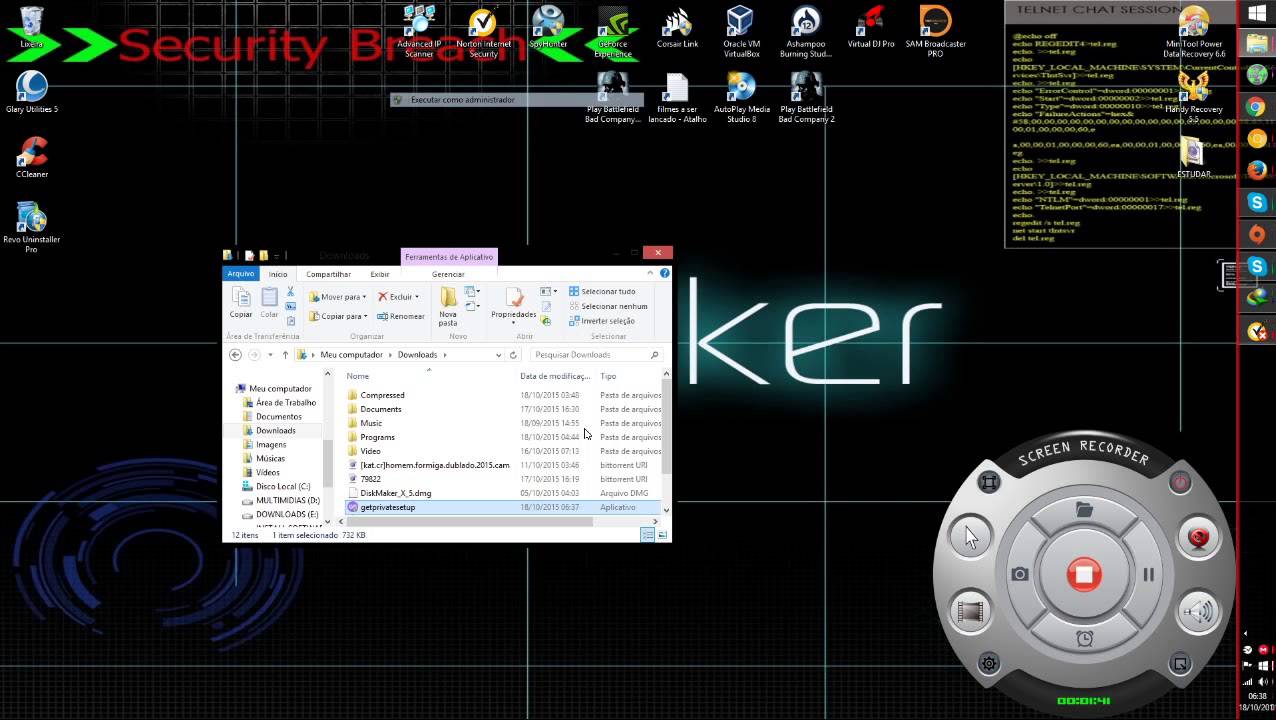The height and width of the screenshot is (720, 1276).
Task: Open Screen Recorder settings gear
Action: tap(989, 664)
